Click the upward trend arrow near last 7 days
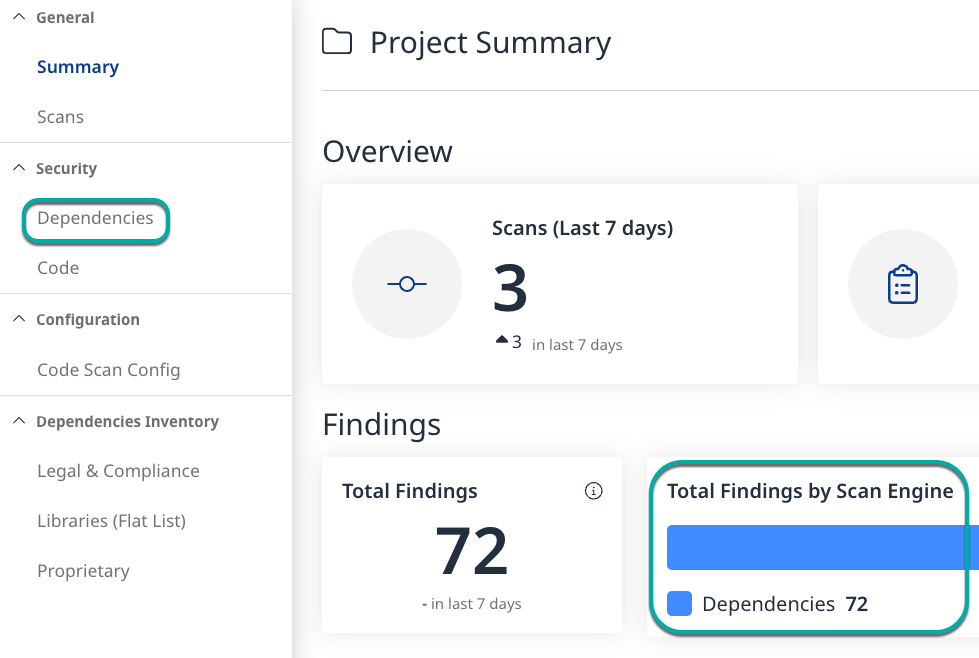 (x=500, y=340)
